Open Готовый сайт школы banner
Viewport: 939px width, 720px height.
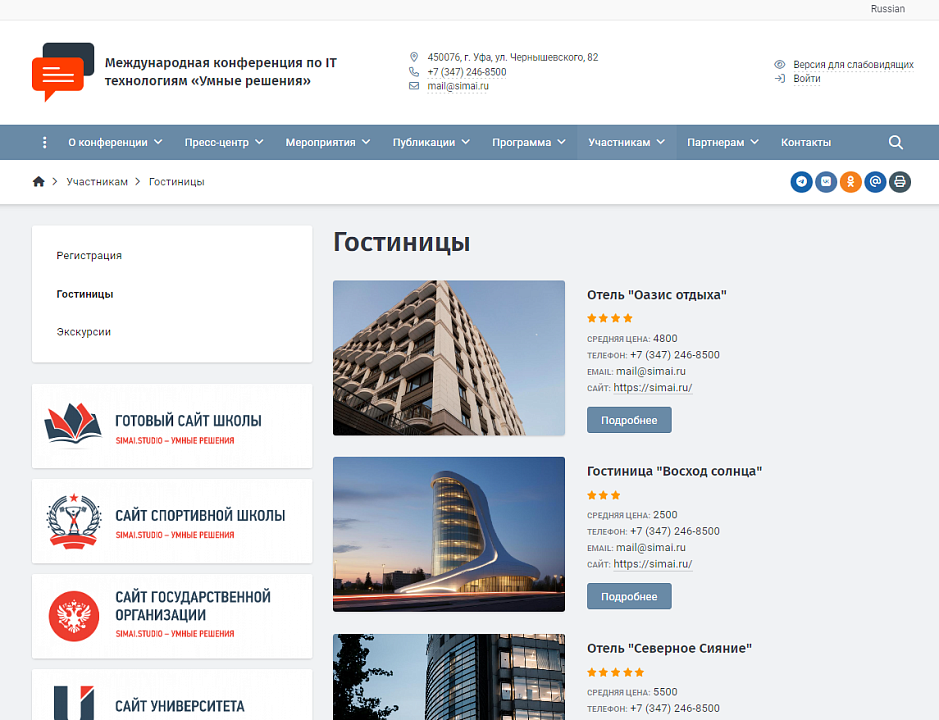pos(172,426)
